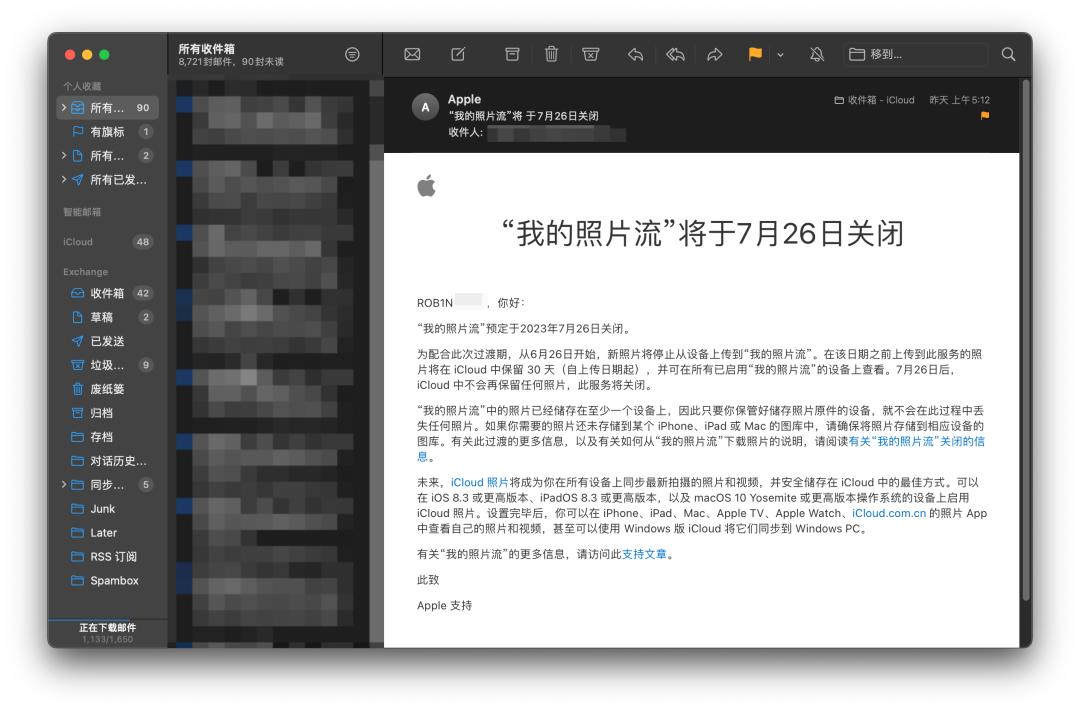The width and height of the screenshot is (1080, 711).
Task: Click the Apple logo in email body
Action: 426,186
